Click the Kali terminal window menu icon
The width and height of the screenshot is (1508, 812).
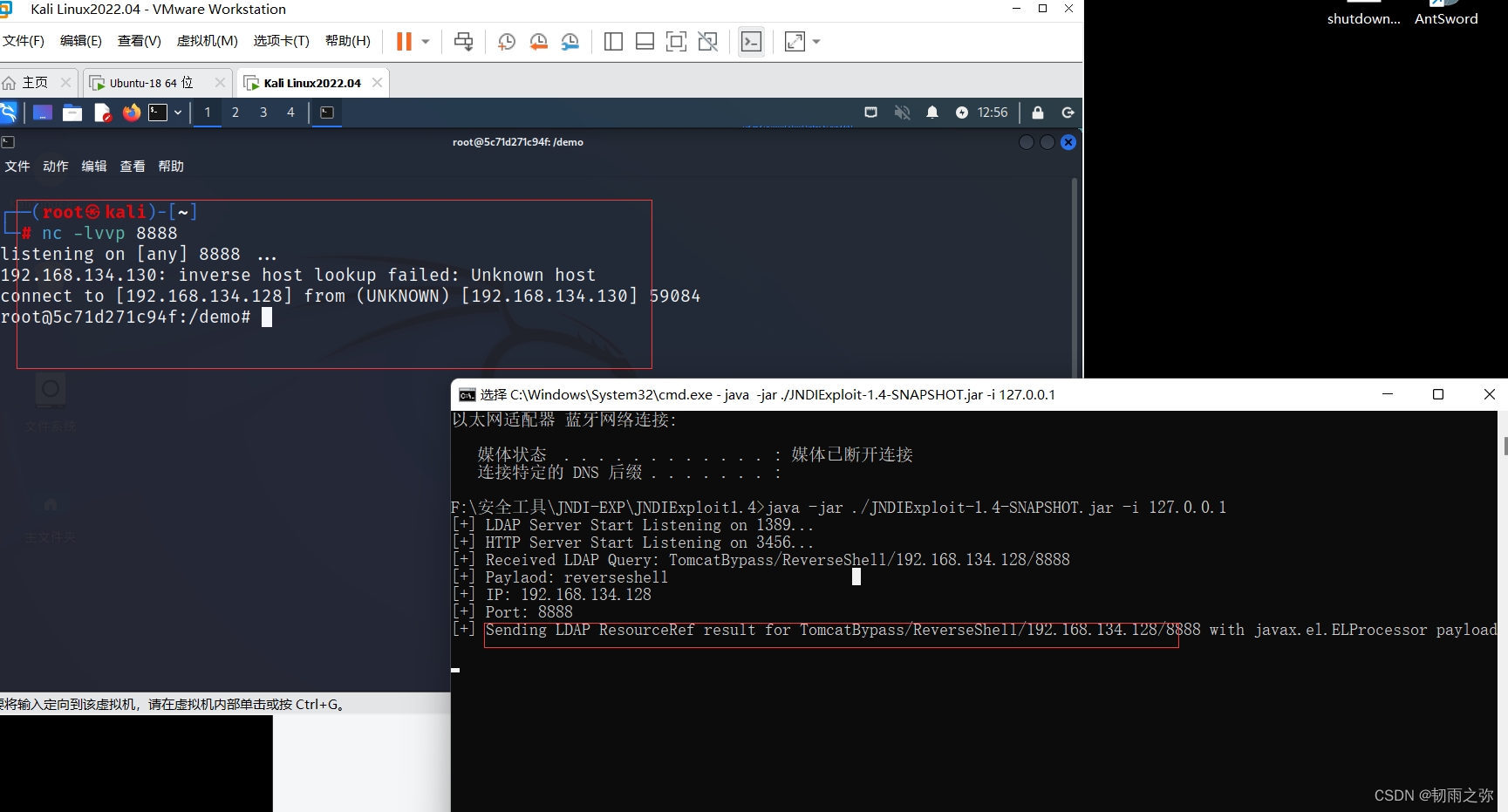tap(8, 142)
